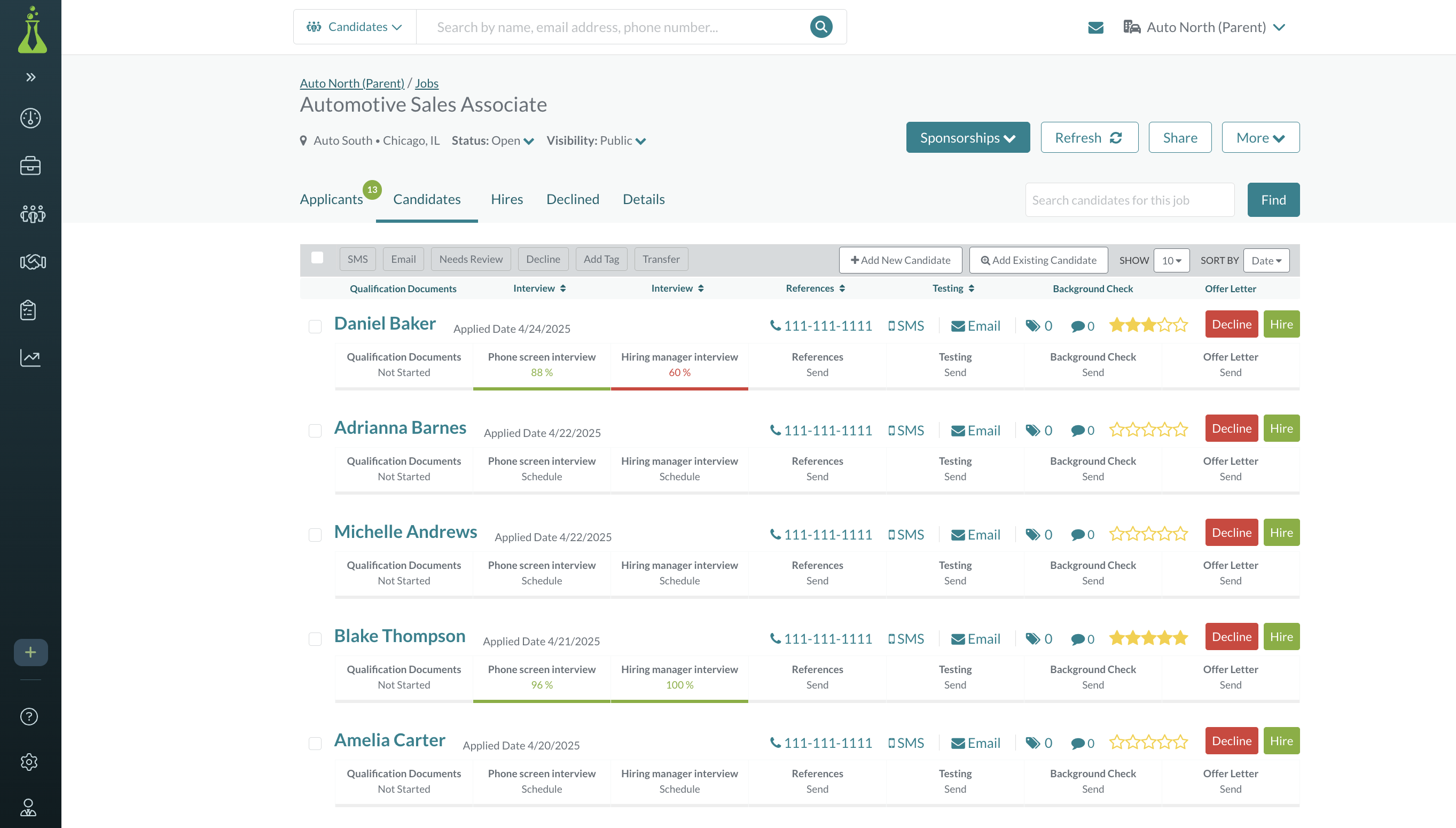Switch to the Hires tab
The image size is (1456, 828).
tap(506, 199)
